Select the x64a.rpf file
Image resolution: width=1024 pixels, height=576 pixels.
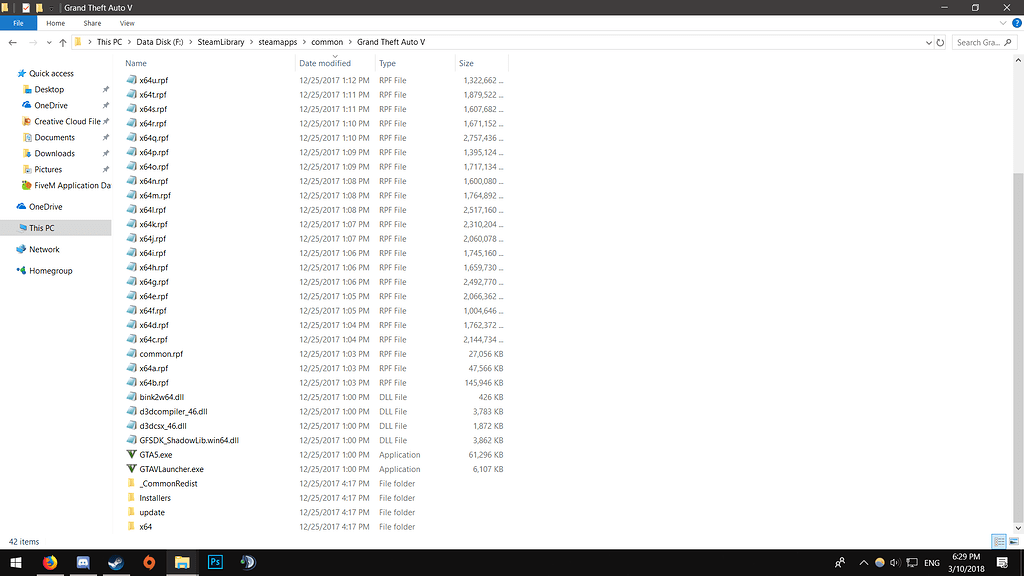click(153, 368)
